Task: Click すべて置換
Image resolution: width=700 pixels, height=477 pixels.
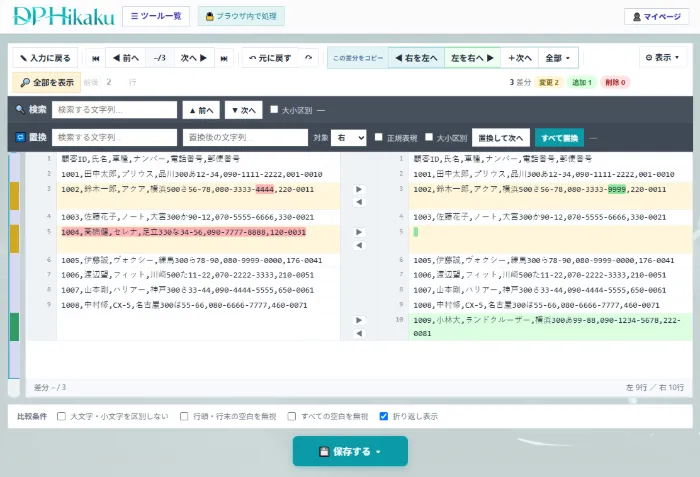Action: [x=559, y=138]
